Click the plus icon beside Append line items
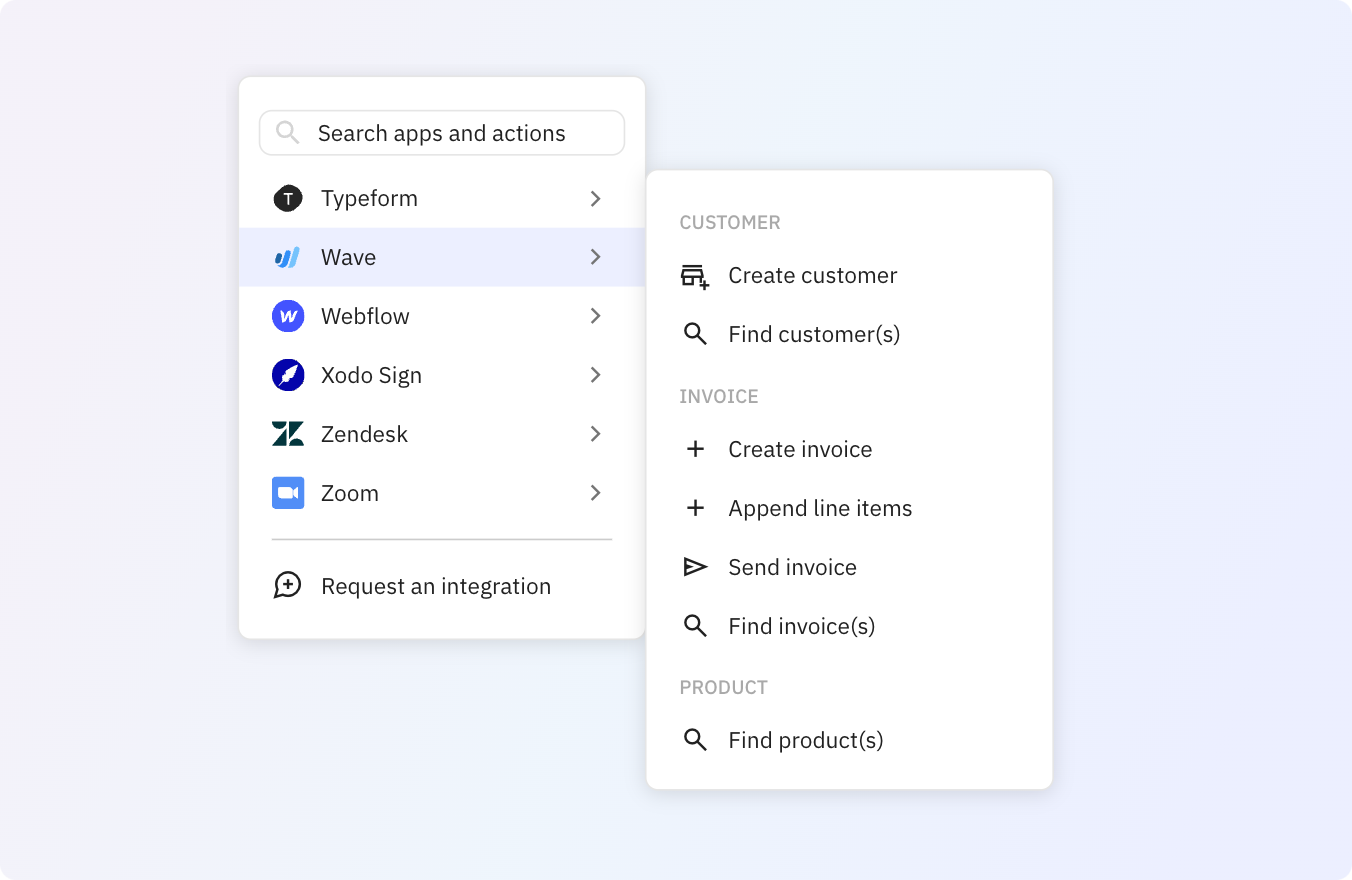 695,508
